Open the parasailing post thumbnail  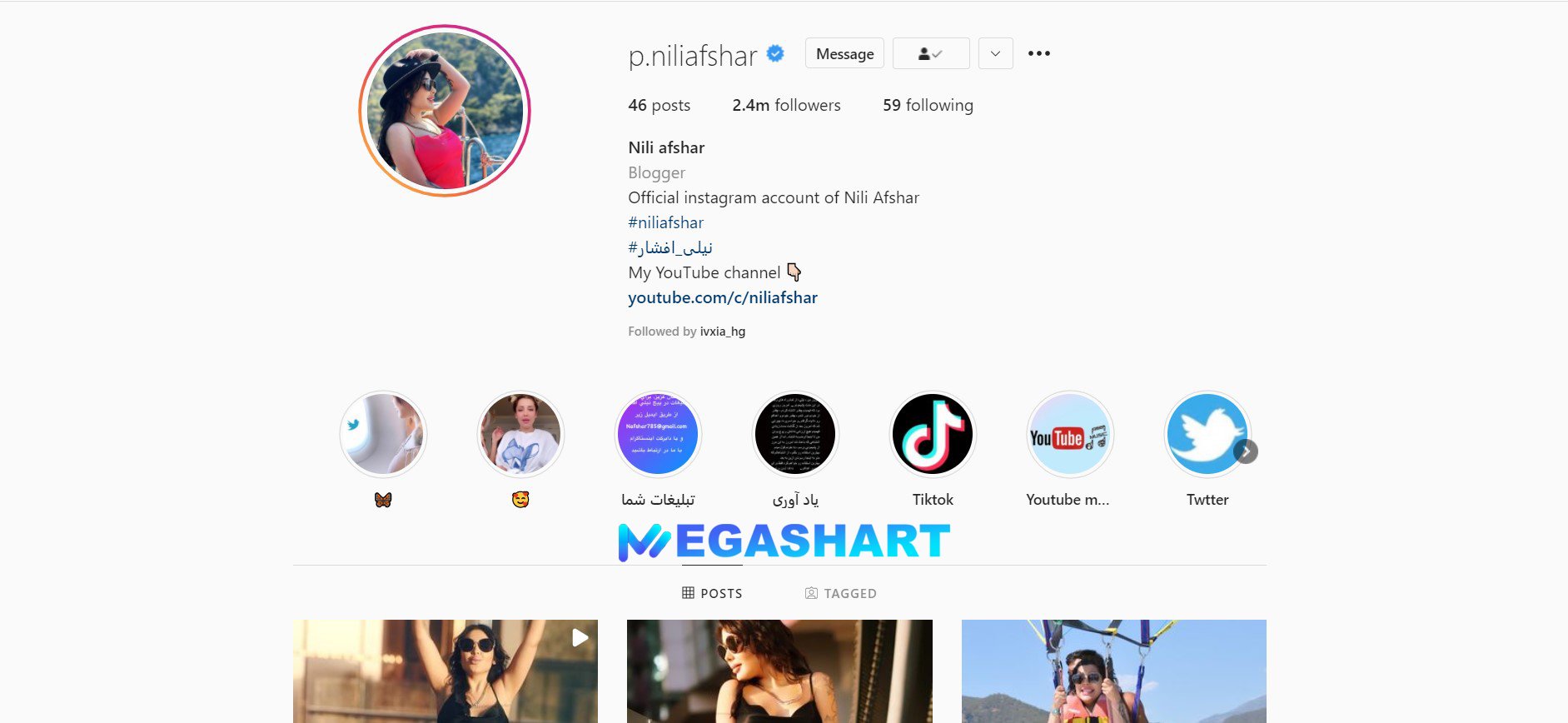pyautogui.click(x=1114, y=671)
